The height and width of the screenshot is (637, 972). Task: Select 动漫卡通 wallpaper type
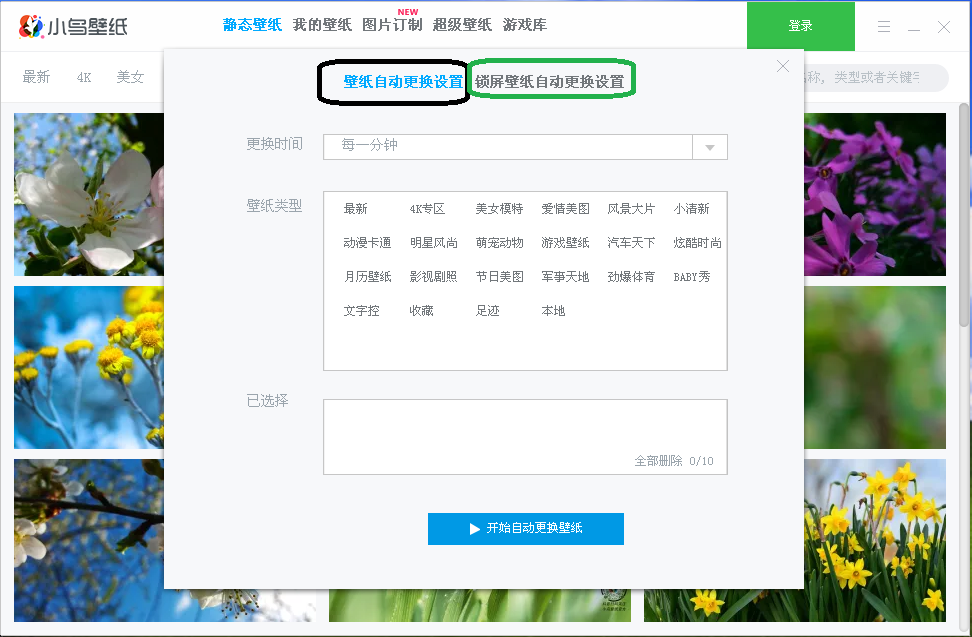pyautogui.click(x=367, y=243)
